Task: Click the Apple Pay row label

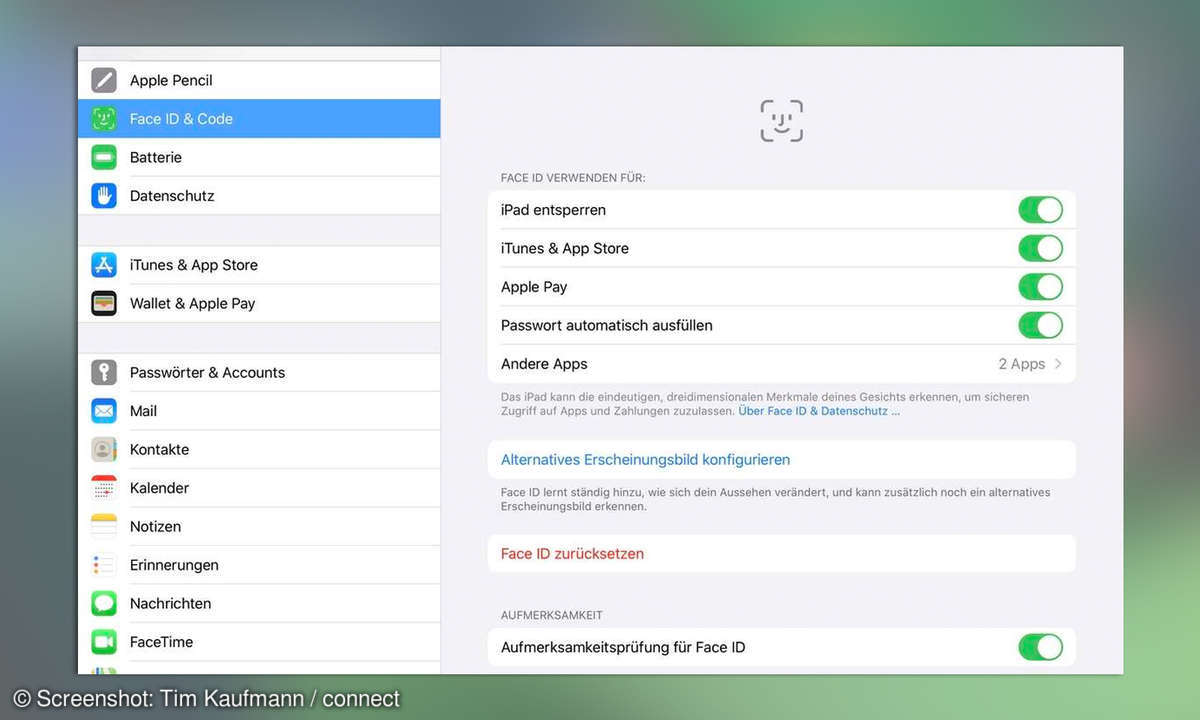Action: (x=534, y=287)
